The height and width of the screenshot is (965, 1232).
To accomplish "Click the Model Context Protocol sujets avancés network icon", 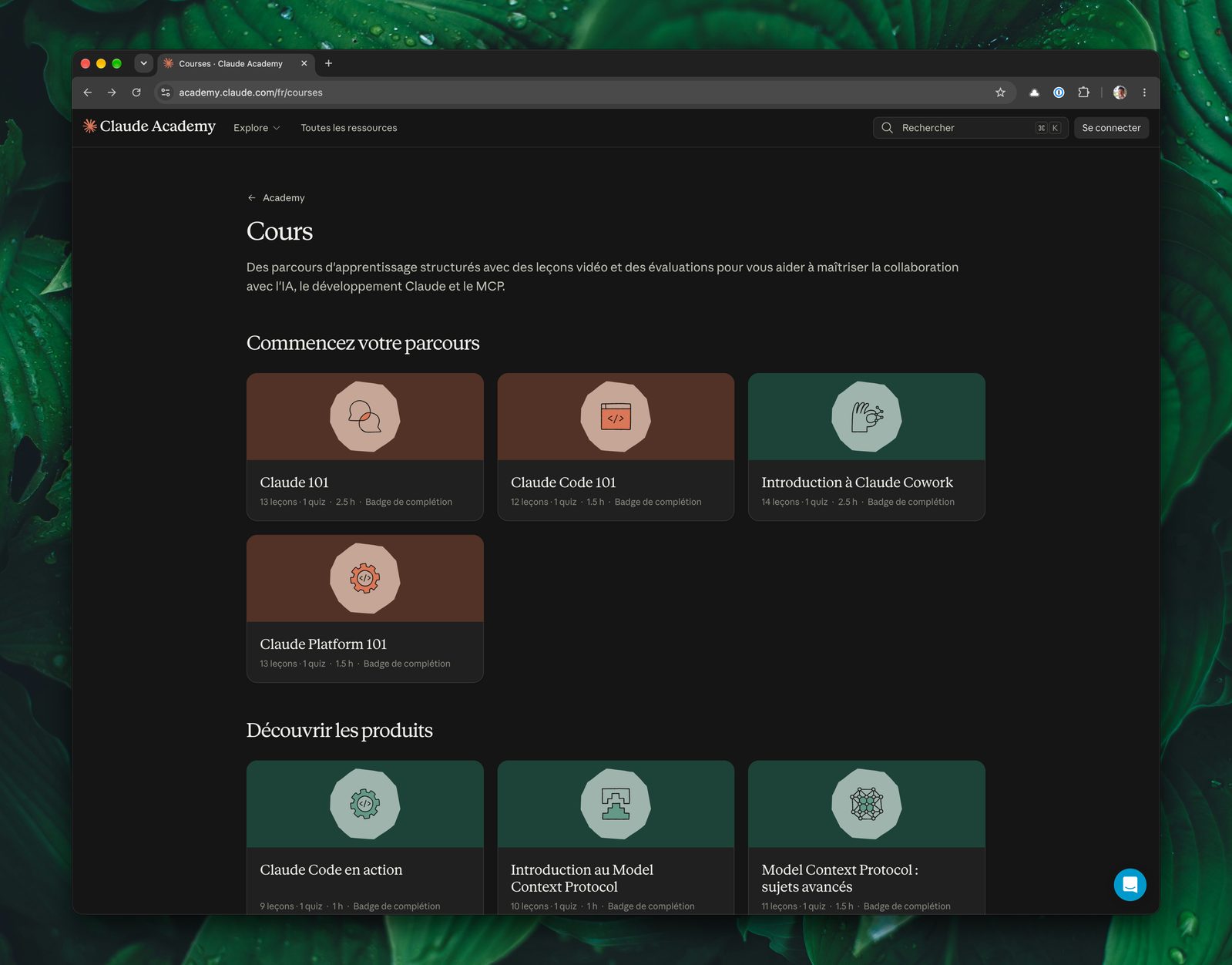I will coord(867,804).
